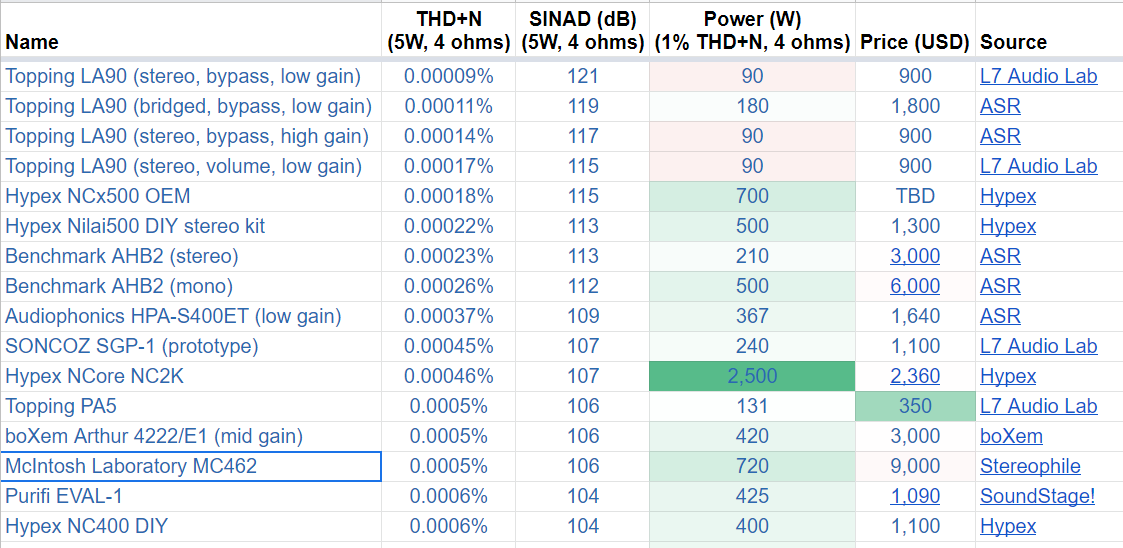Viewport: 1123px width, 548px height.
Task: Select the McIntosh Laboratory MC462 cell
Action: (x=191, y=466)
